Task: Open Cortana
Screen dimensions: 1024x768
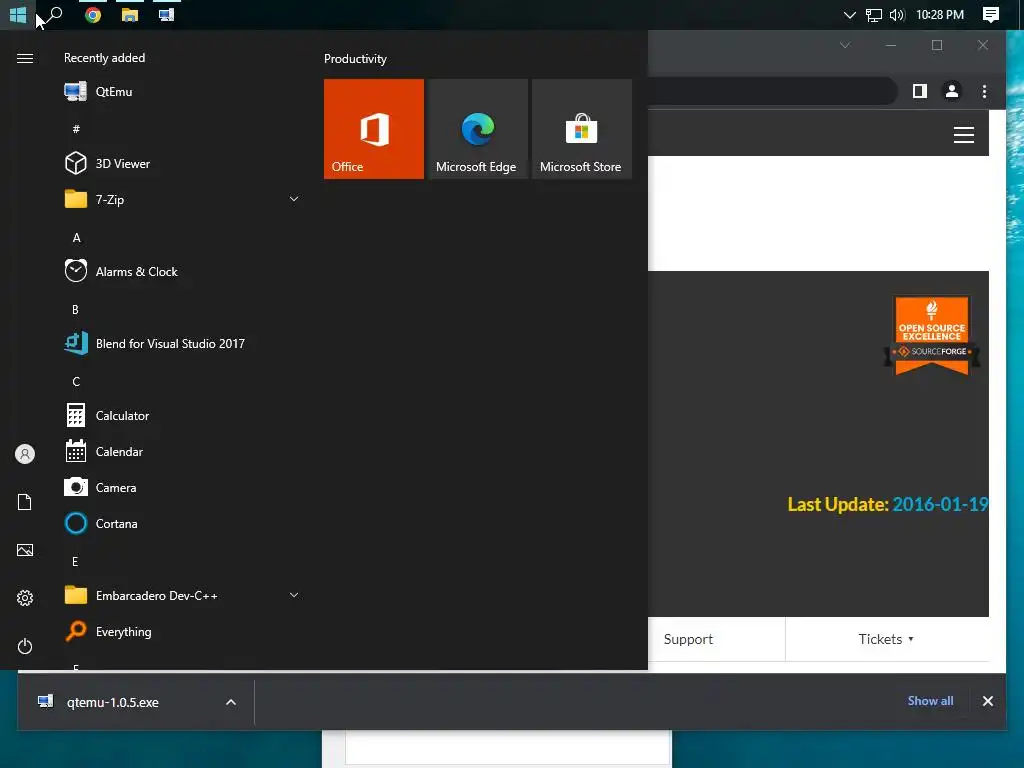Action: (x=182, y=523)
